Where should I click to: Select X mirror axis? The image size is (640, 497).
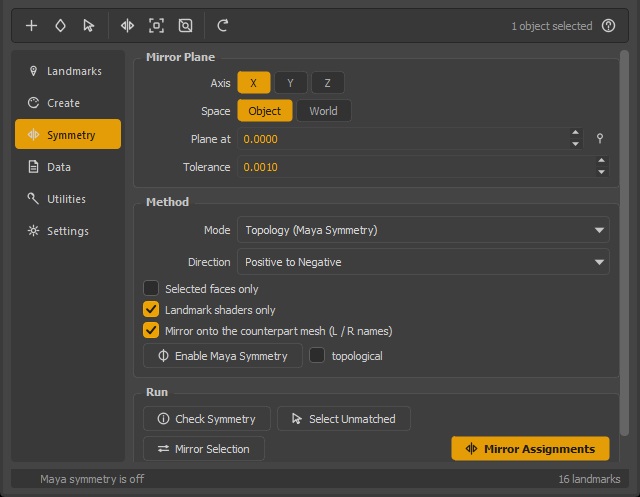tap(253, 83)
